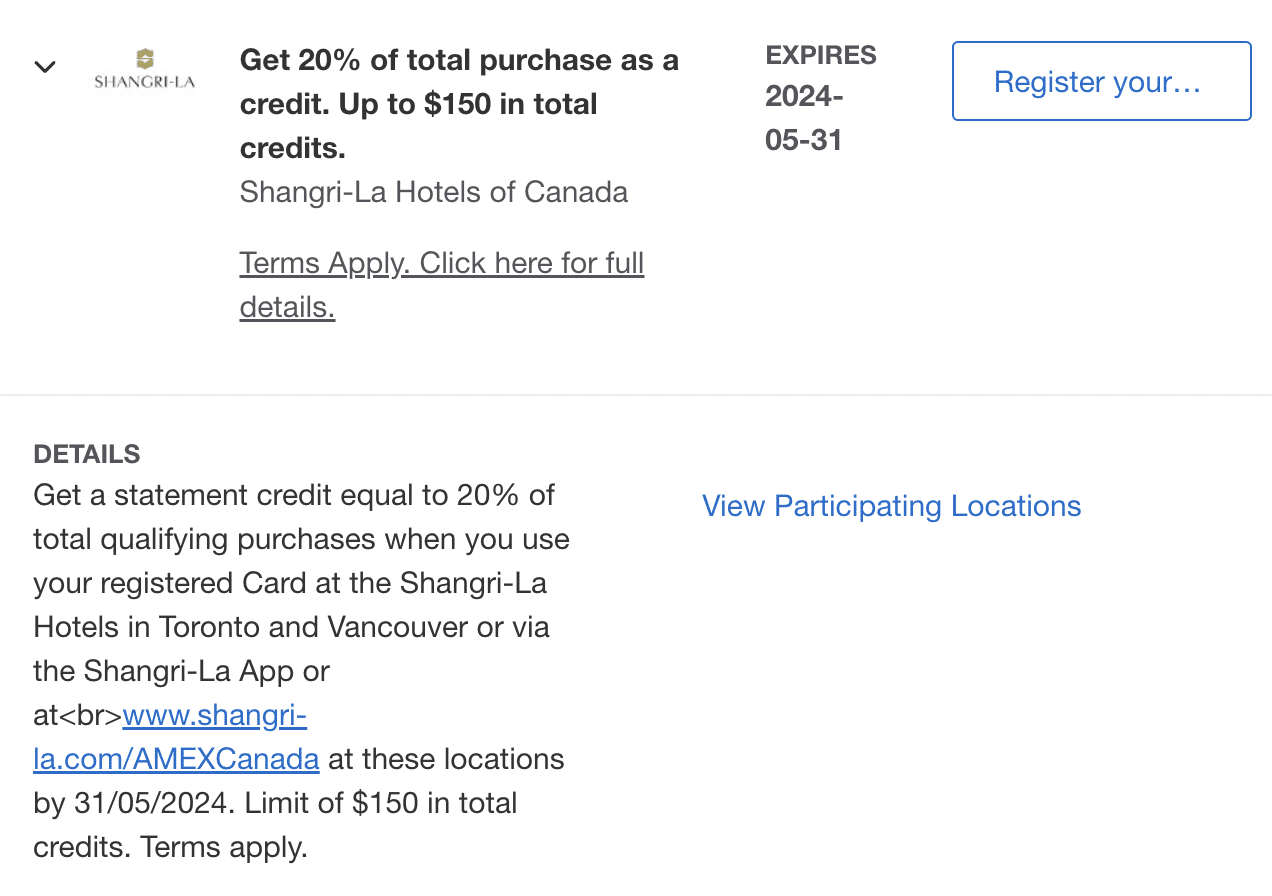Image resolution: width=1272 pixels, height=896 pixels.
Task: Click the 2024-05-31 expiry date
Action: tap(804, 118)
